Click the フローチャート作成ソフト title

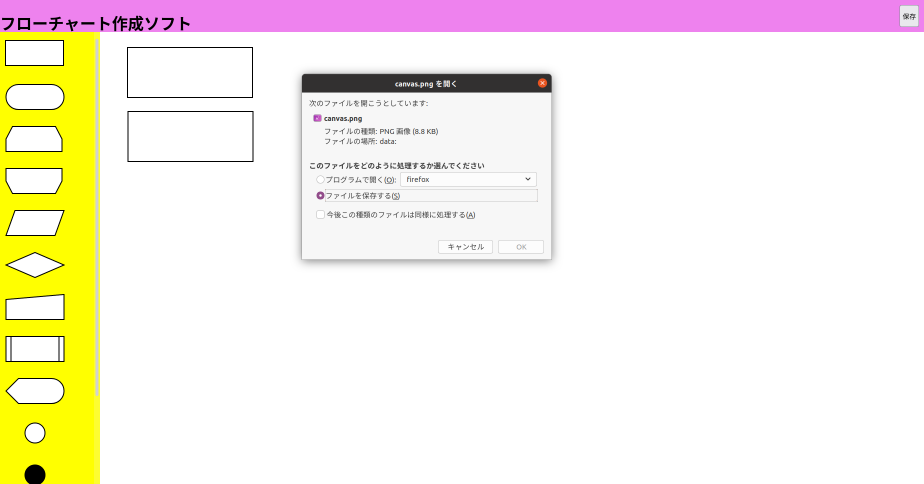click(95, 24)
